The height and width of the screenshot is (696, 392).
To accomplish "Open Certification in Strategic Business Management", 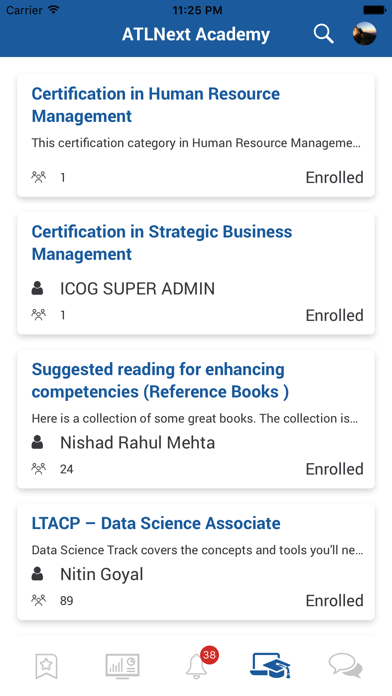I will (162, 242).
